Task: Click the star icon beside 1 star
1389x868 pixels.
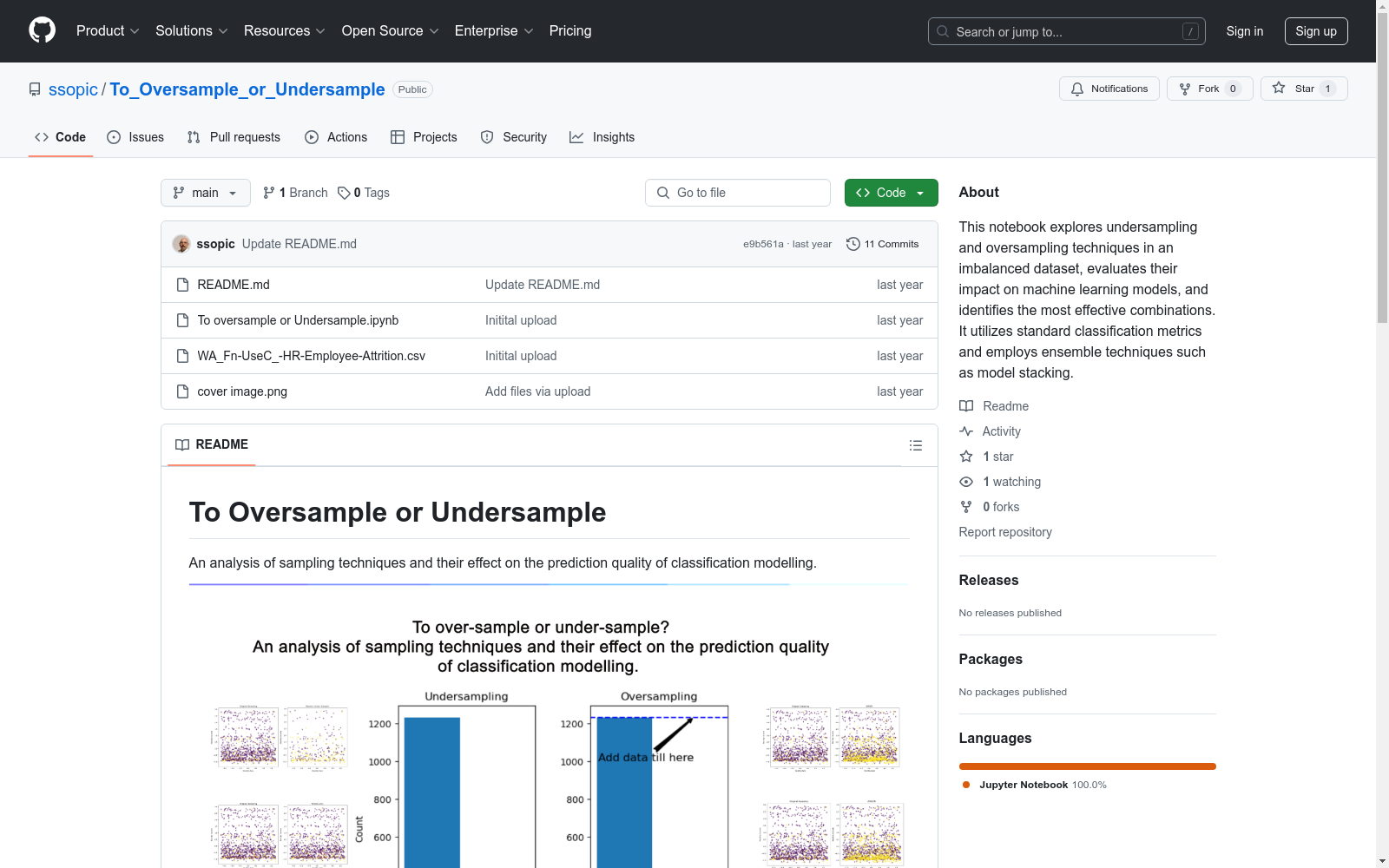Action: pos(966,457)
